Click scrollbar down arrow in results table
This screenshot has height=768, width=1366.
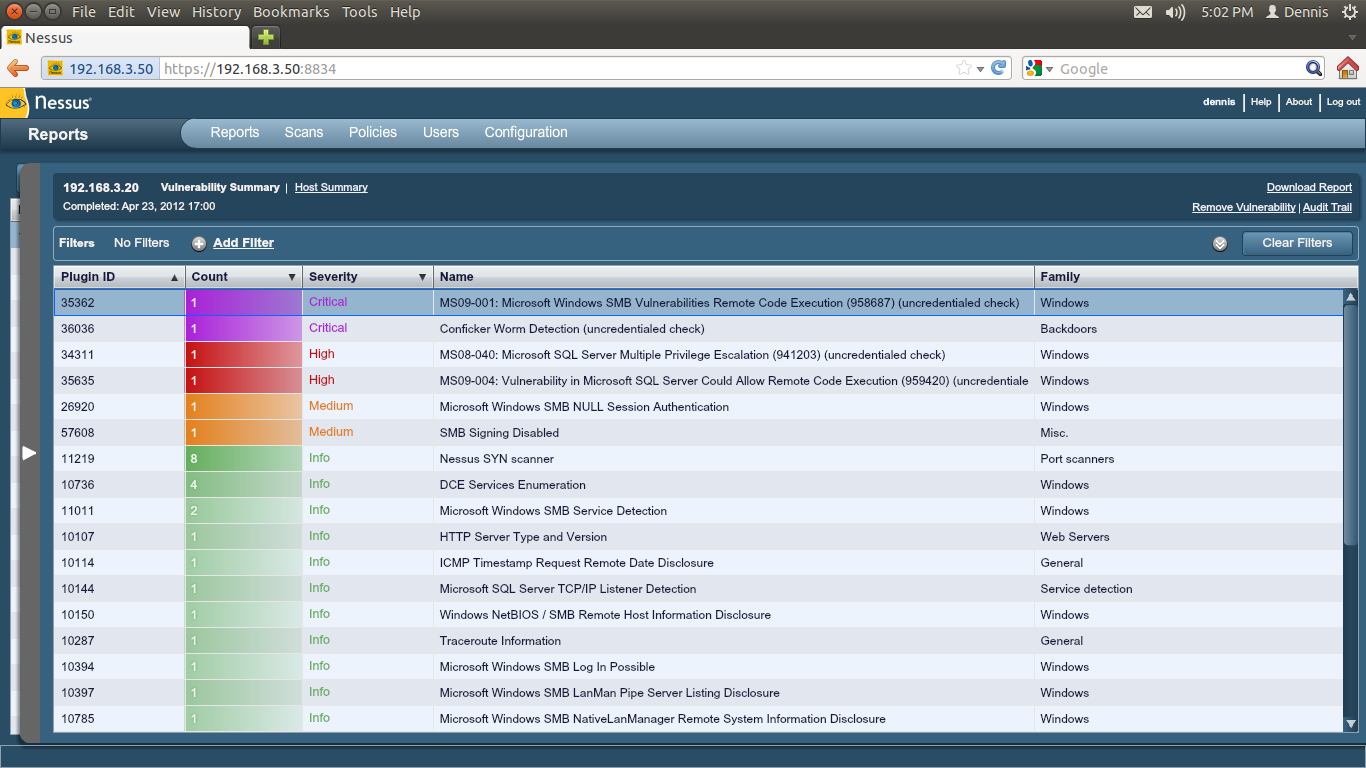click(x=1351, y=723)
